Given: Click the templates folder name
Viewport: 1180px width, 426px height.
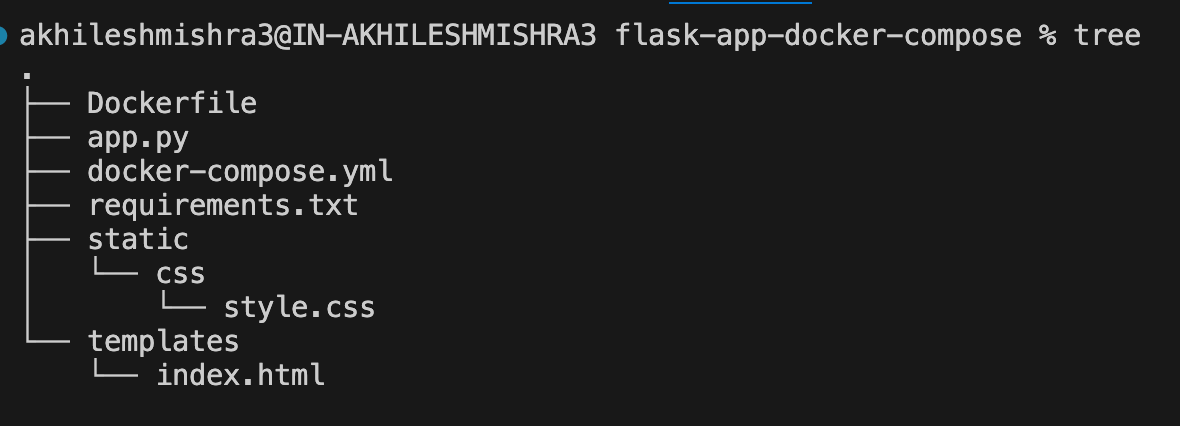Looking at the screenshot, I should coord(164,342).
